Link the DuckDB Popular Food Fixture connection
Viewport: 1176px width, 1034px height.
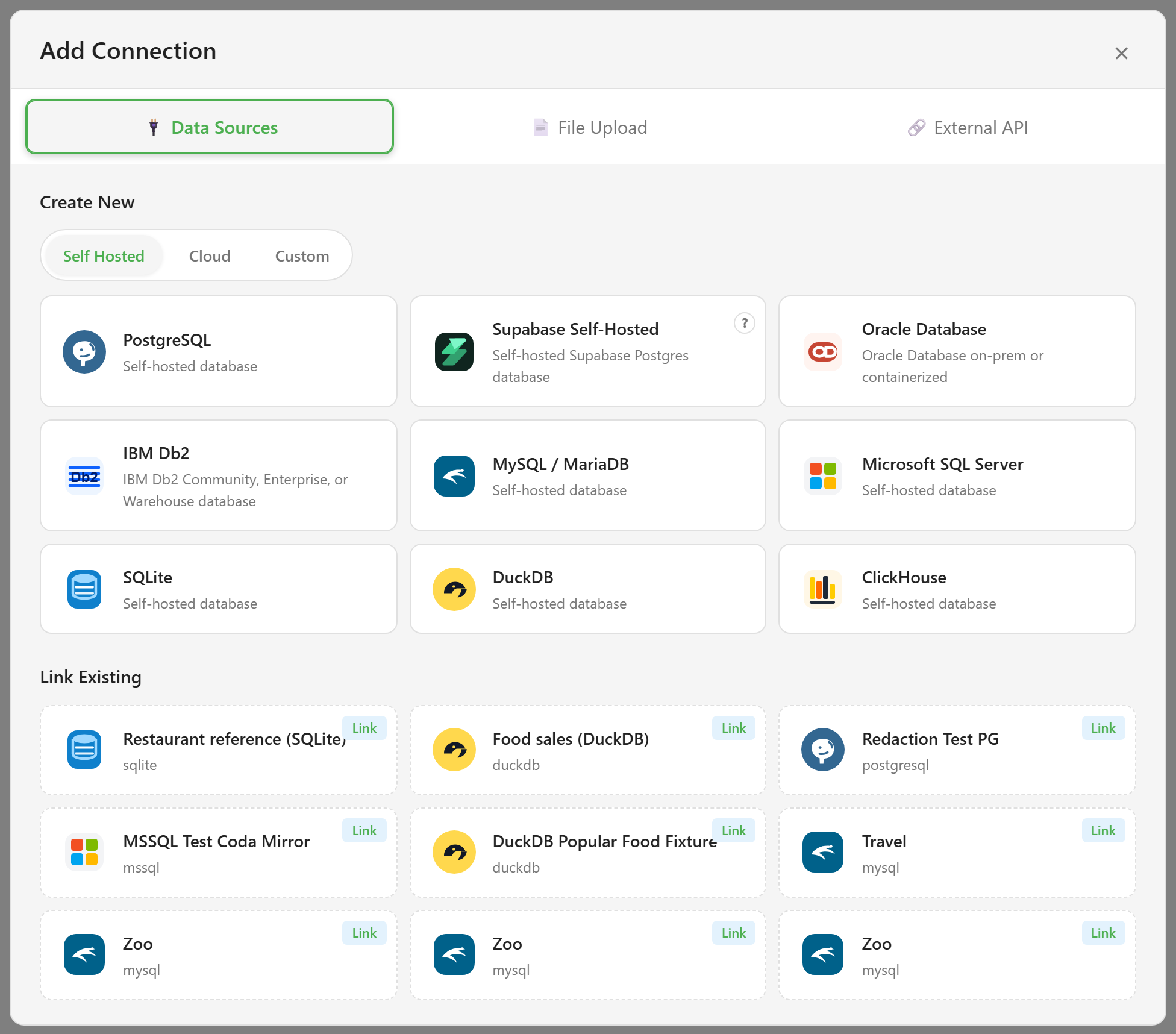[734, 830]
